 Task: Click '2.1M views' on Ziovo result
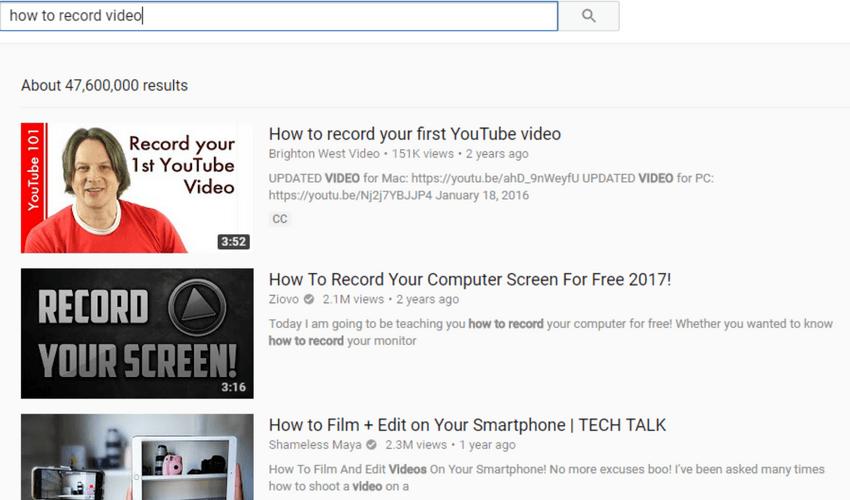353,299
